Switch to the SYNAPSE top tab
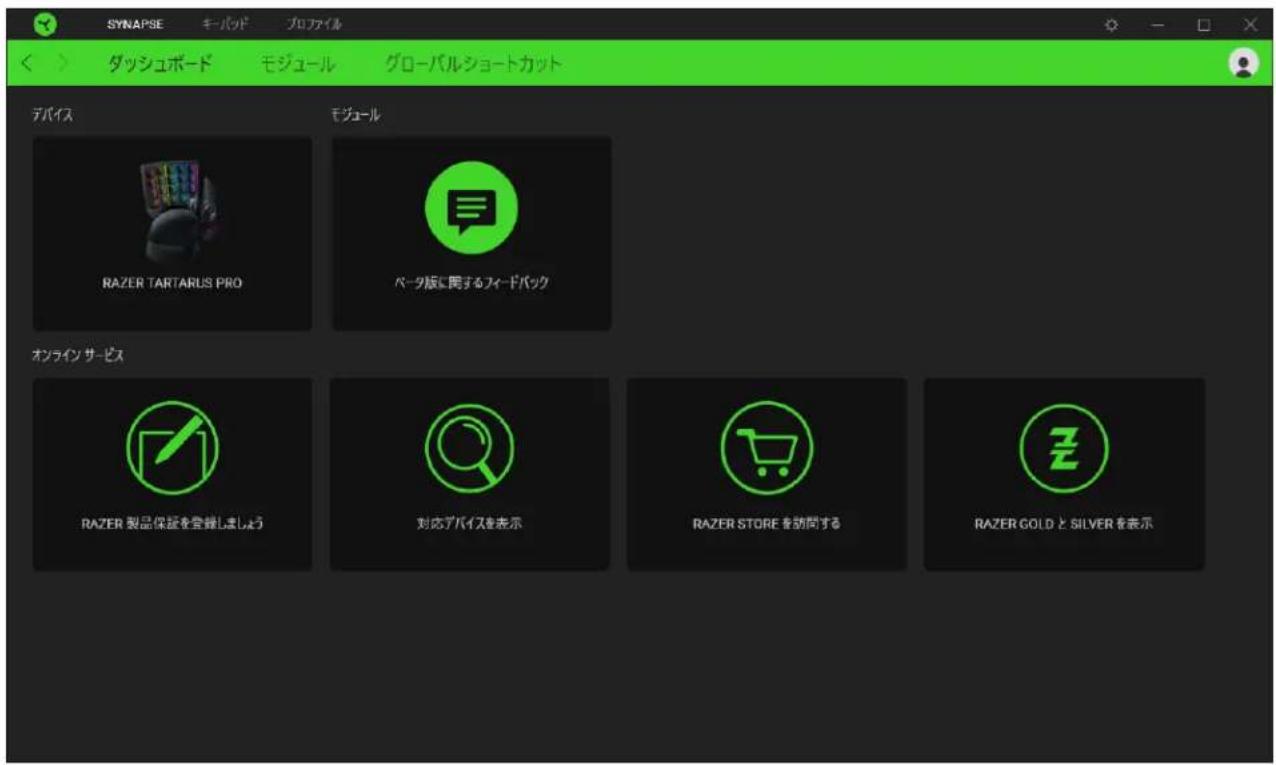The image size is (1276, 765). click(x=134, y=24)
